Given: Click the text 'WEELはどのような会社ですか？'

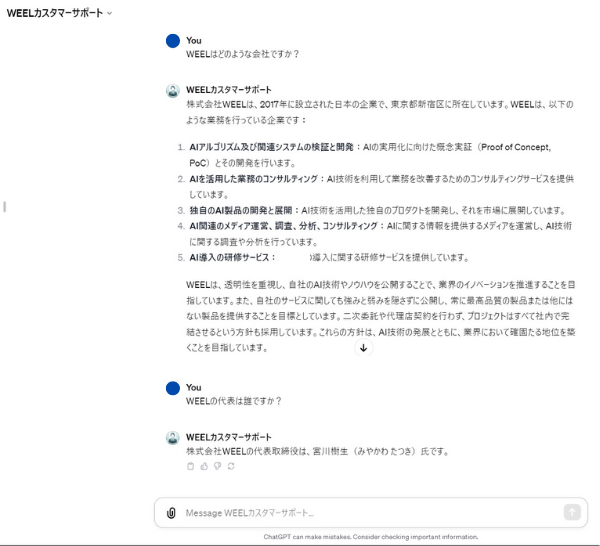Looking at the screenshot, I should click(x=243, y=54).
